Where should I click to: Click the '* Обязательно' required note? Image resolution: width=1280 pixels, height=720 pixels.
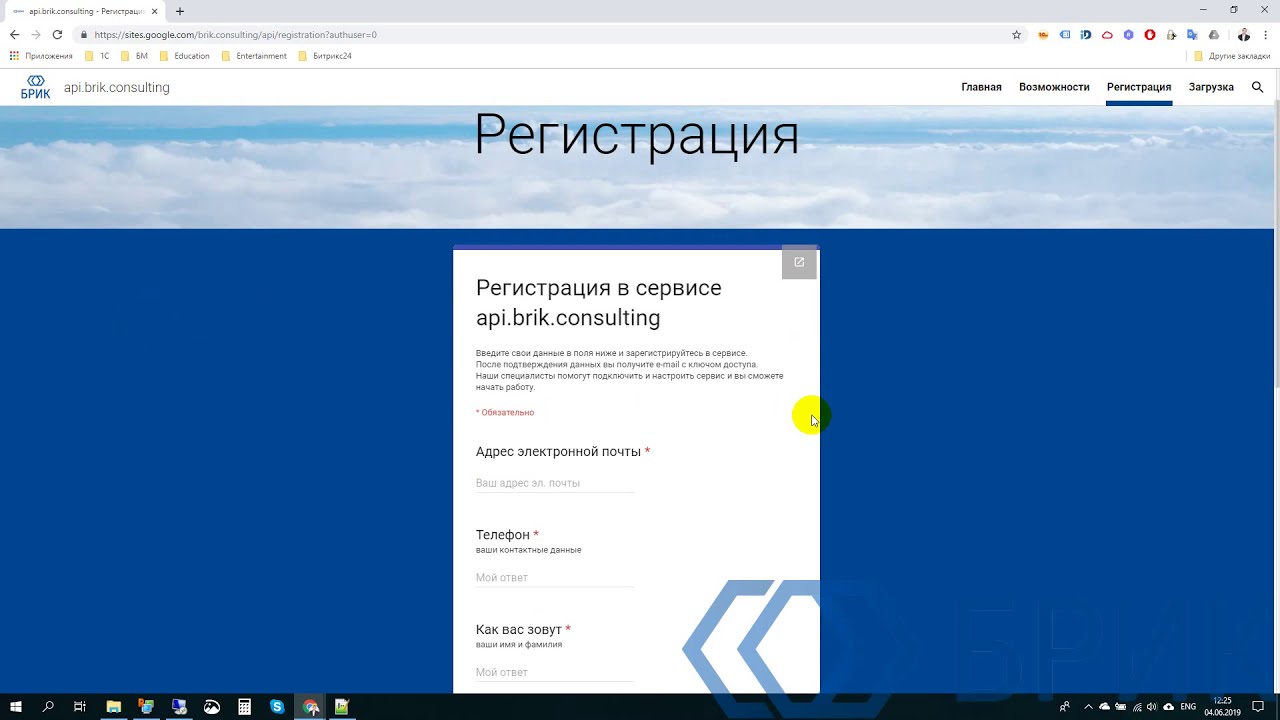[505, 412]
